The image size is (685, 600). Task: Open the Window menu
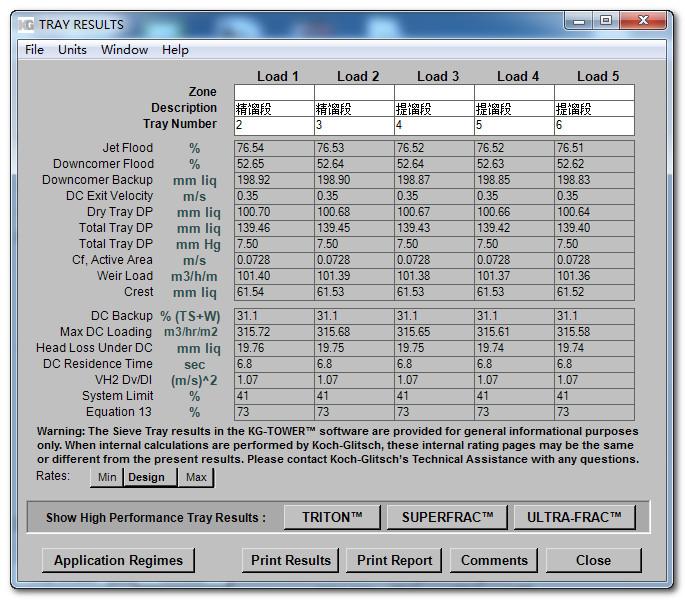coord(125,50)
